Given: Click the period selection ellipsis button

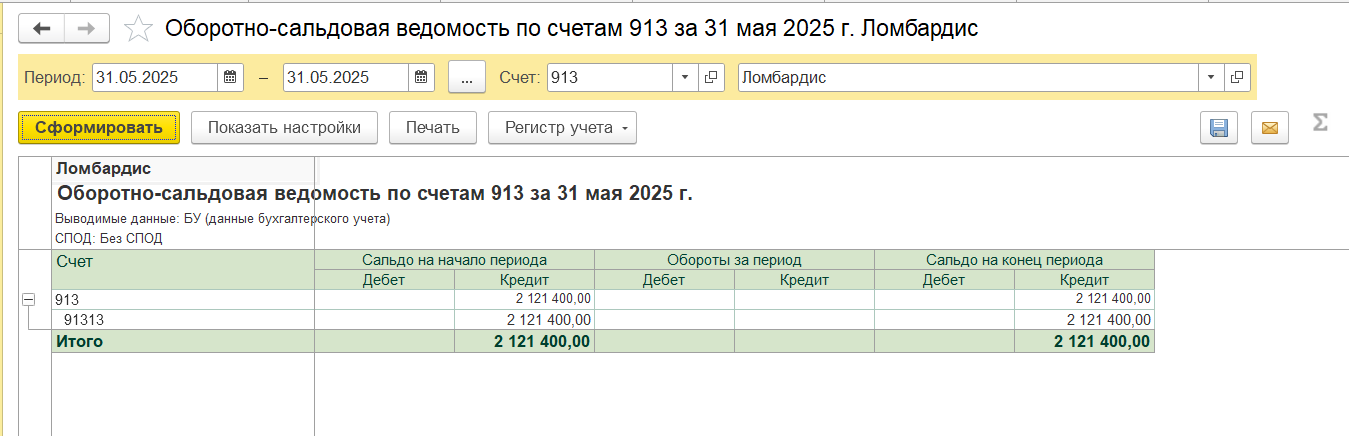Looking at the screenshot, I should pos(466,77).
